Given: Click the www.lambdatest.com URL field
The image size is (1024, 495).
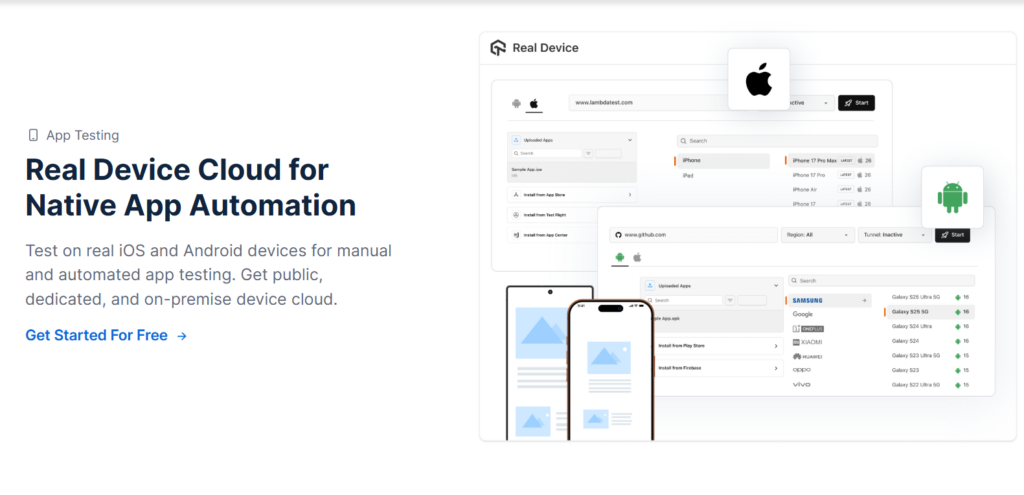Looking at the screenshot, I should point(650,102).
